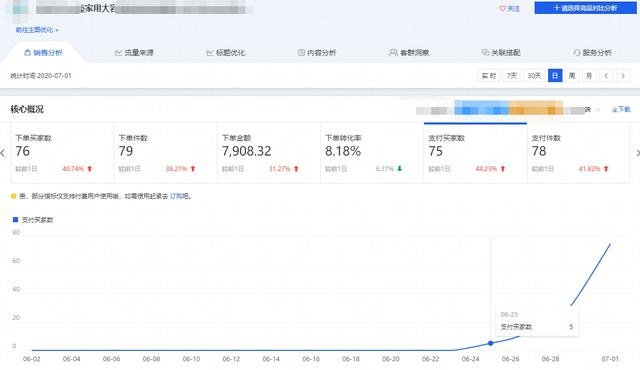Go to the 内容分析 tab
The width and height of the screenshot is (640, 370).
(317, 53)
